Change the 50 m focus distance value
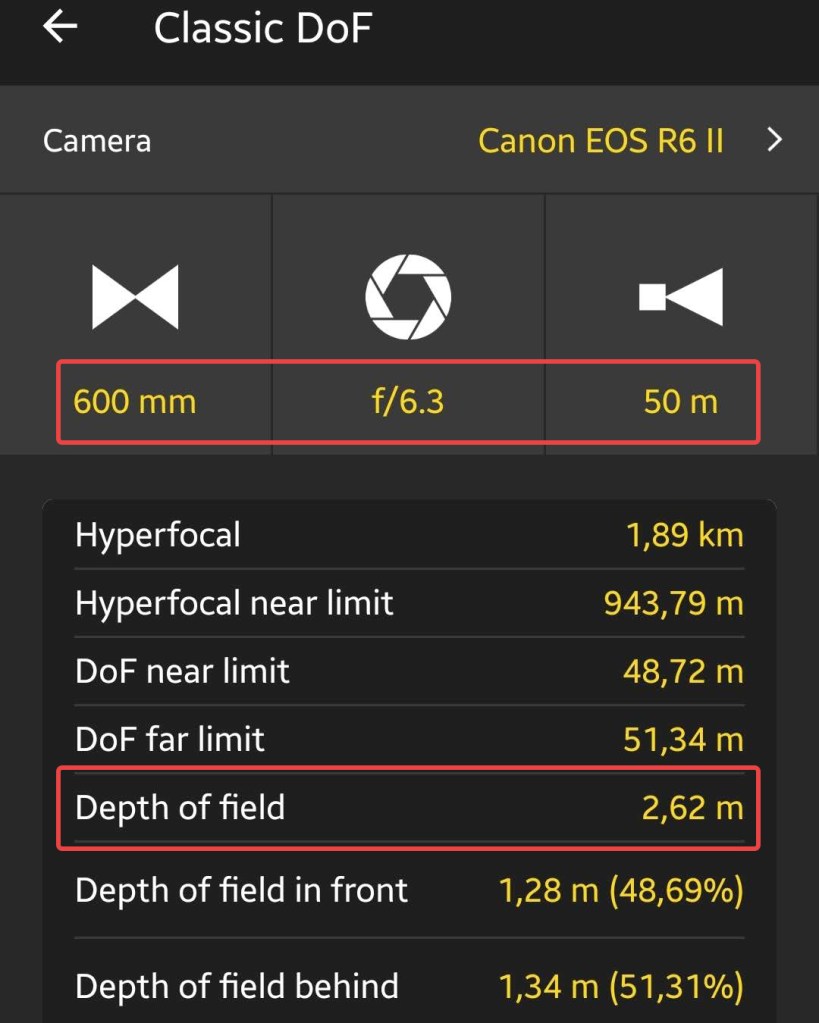 pos(681,402)
